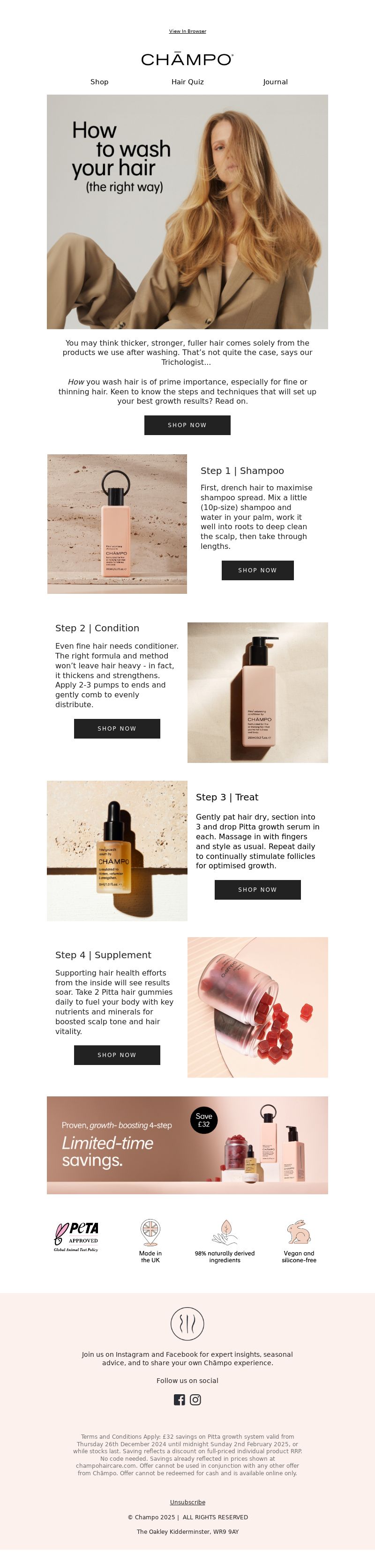Open the Limited-time savings banner
This screenshot has width=375, height=1568.
187,1145
